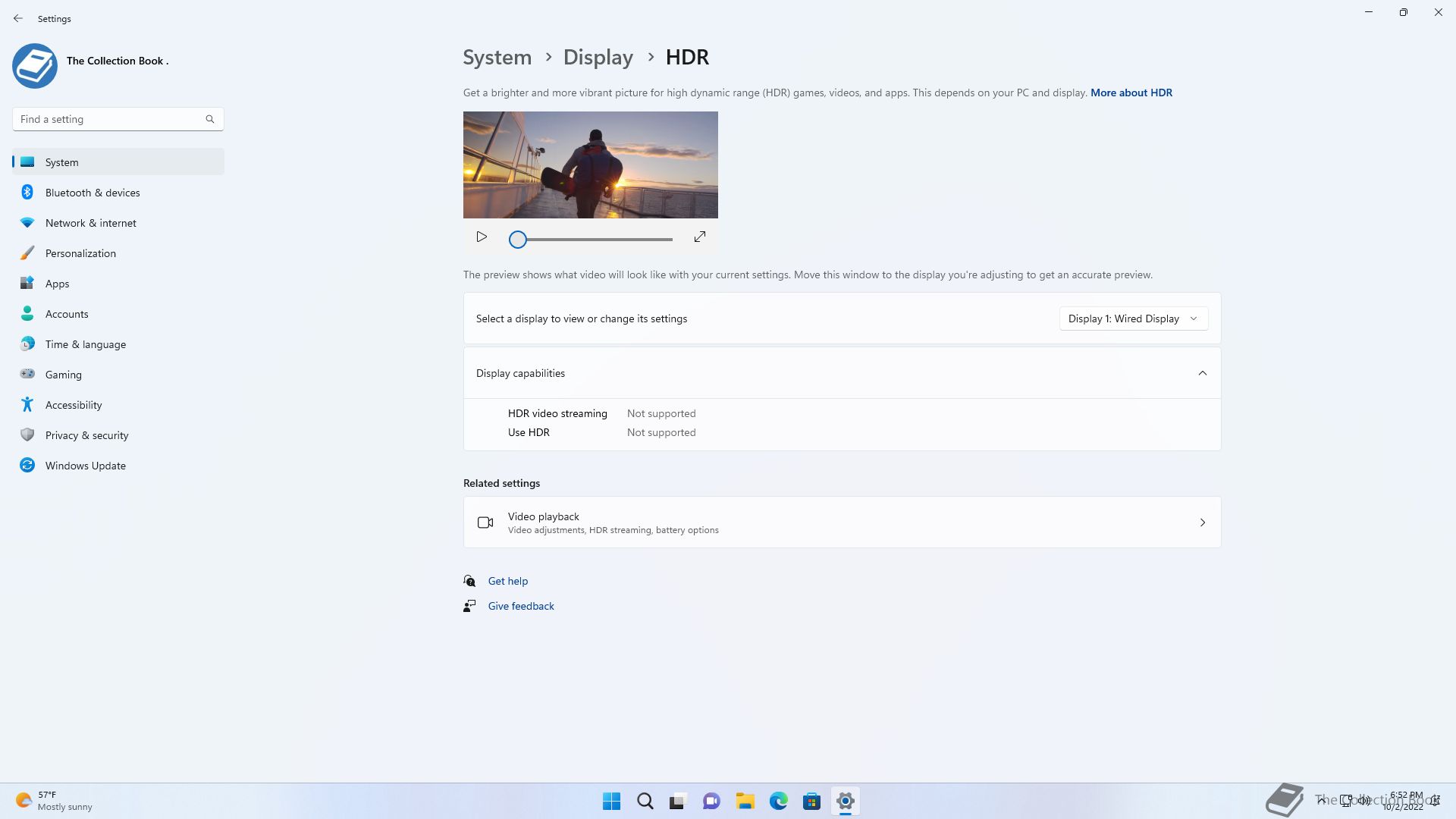The width and height of the screenshot is (1456, 819).
Task: Click the Get help link
Action: (x=507, y=581)
